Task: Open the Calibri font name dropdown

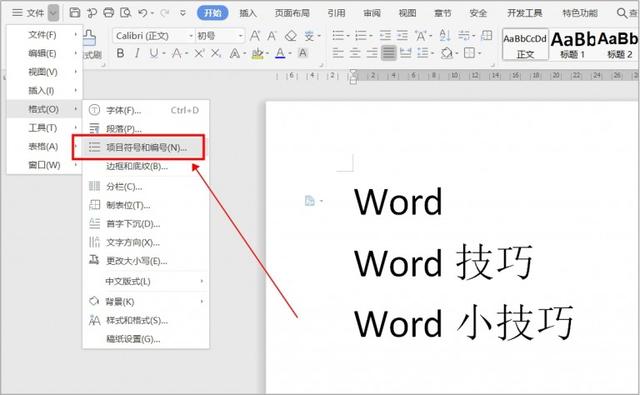Action: [153, 36]
